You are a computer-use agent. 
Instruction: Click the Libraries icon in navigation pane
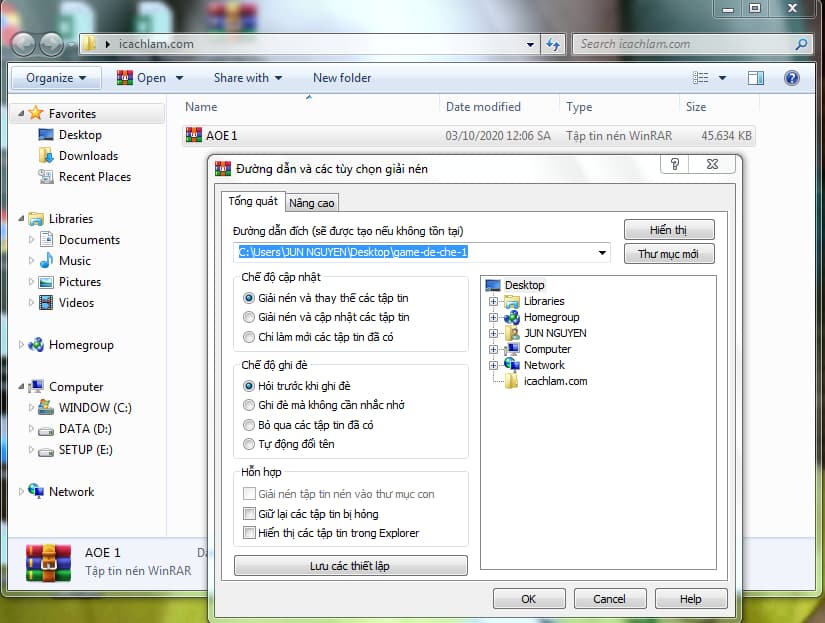(36, 218)
